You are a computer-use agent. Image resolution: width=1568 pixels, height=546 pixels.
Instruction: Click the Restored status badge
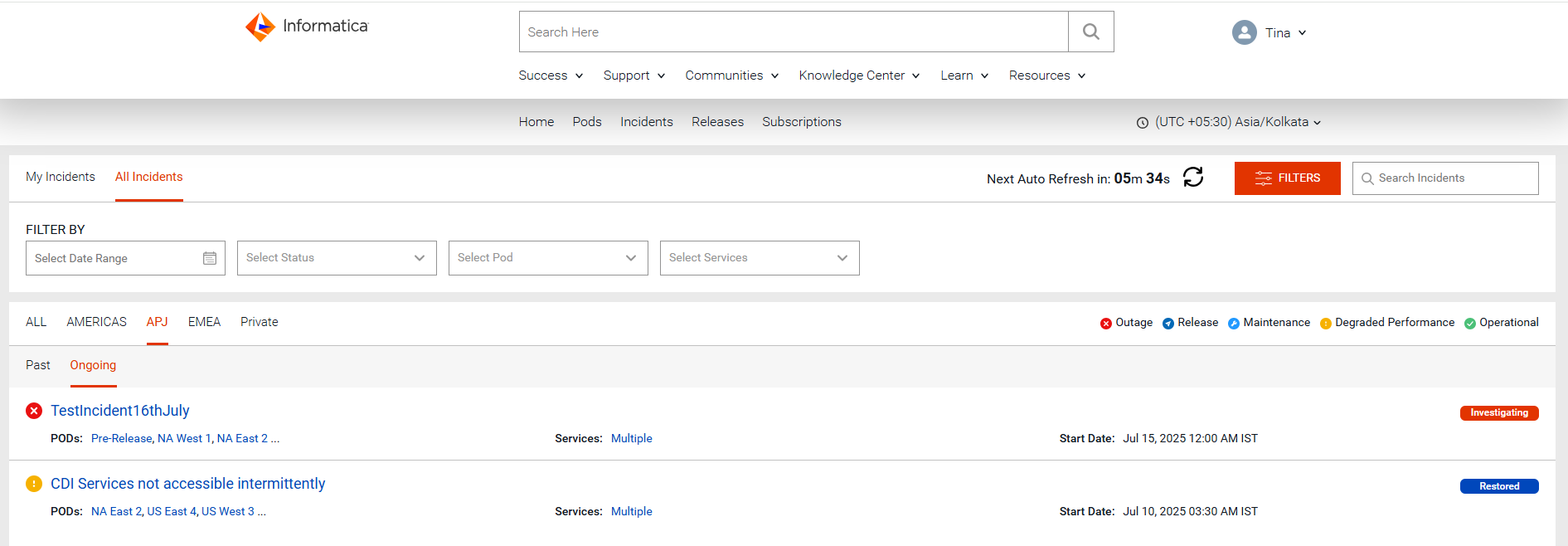(x=1499, y=486)
